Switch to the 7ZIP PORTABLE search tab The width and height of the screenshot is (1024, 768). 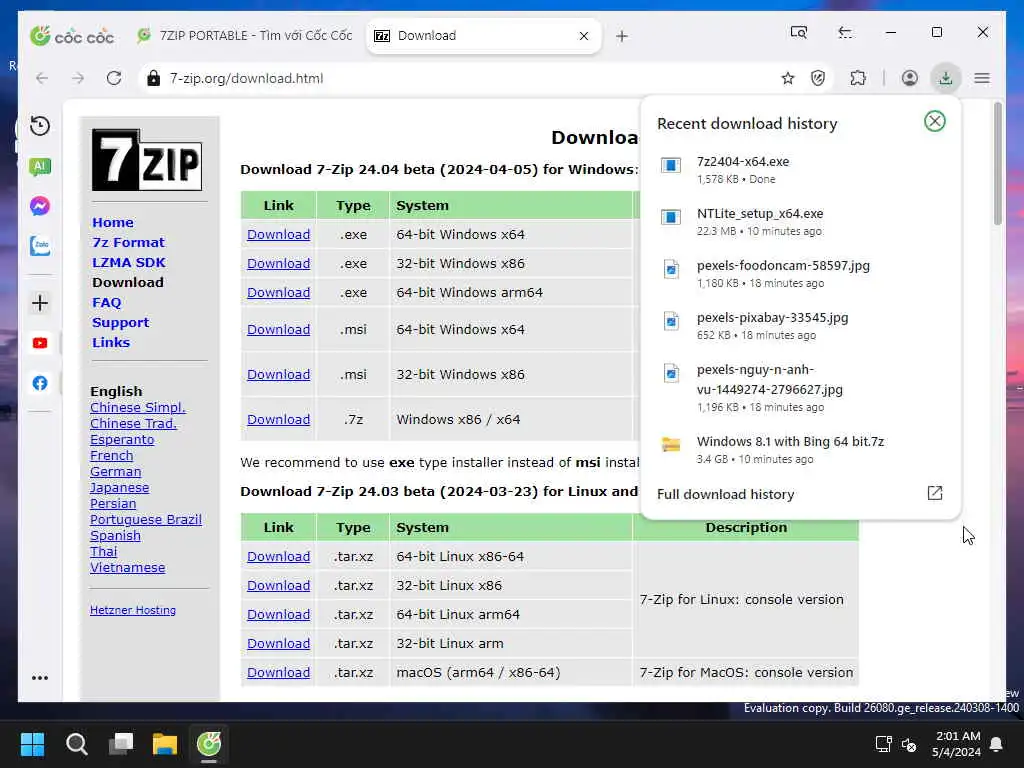pyautogui.click(x=245, y=35)
